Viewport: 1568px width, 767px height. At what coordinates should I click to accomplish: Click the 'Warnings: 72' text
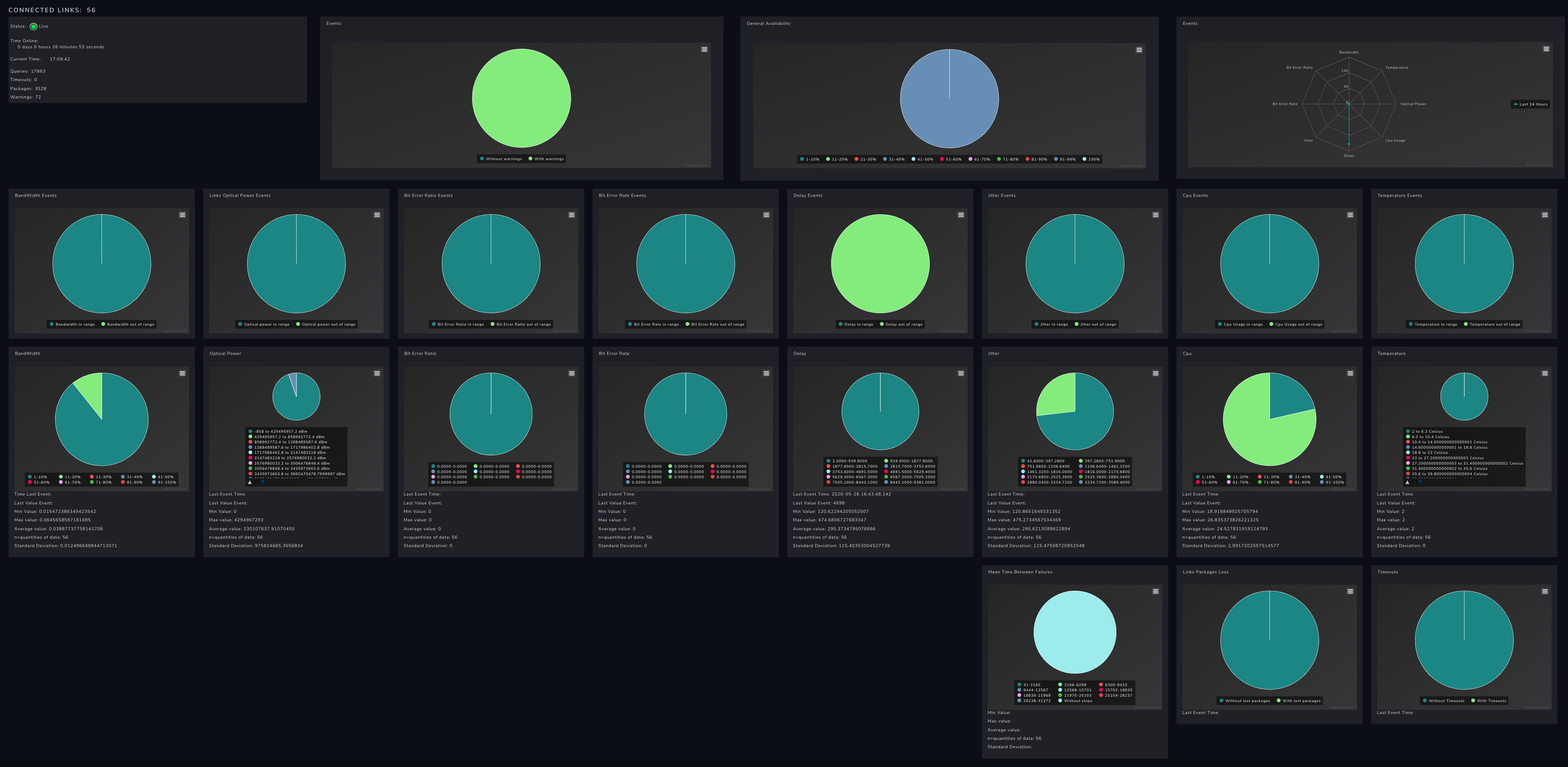[x=26, y=97]
